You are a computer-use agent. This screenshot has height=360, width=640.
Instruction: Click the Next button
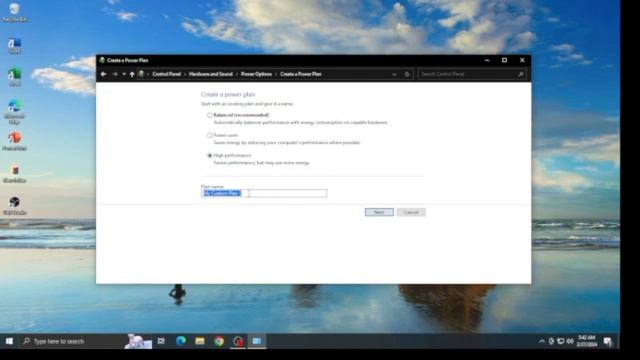tap(379, 212)
